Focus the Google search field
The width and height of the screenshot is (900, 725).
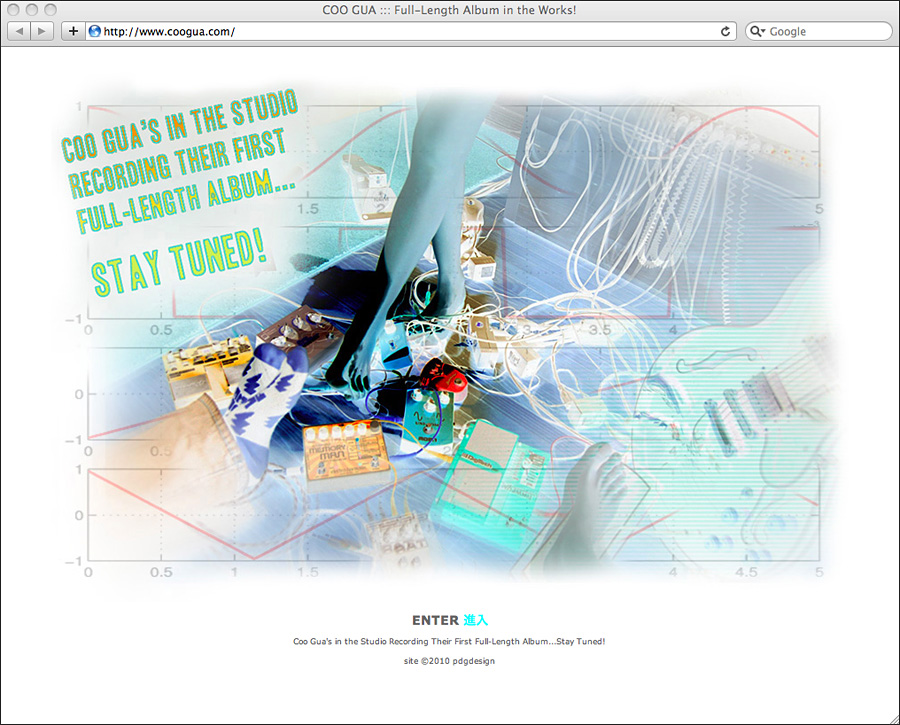(x=818, y=31)
